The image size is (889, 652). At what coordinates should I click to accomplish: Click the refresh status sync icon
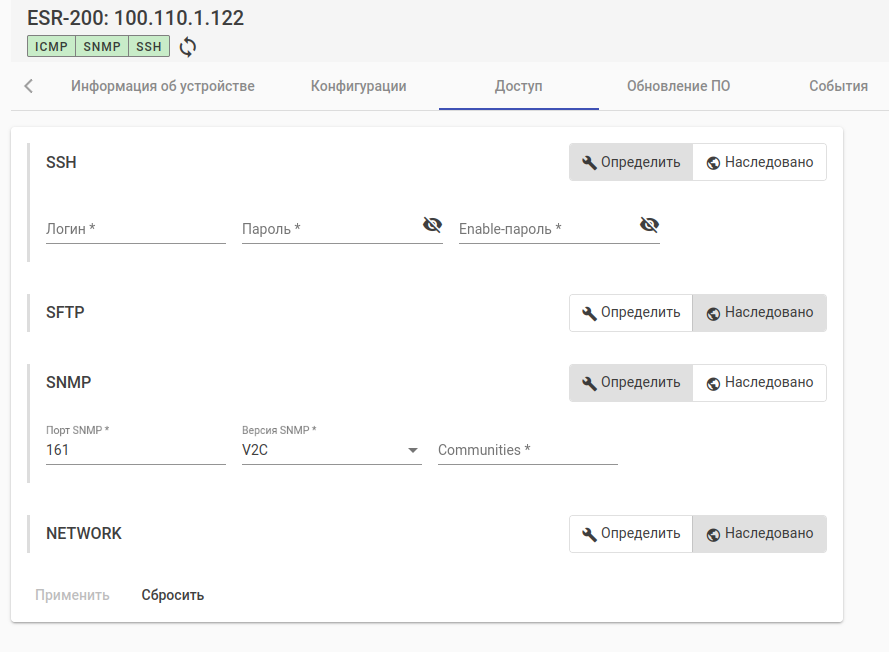tap(187, 46)
